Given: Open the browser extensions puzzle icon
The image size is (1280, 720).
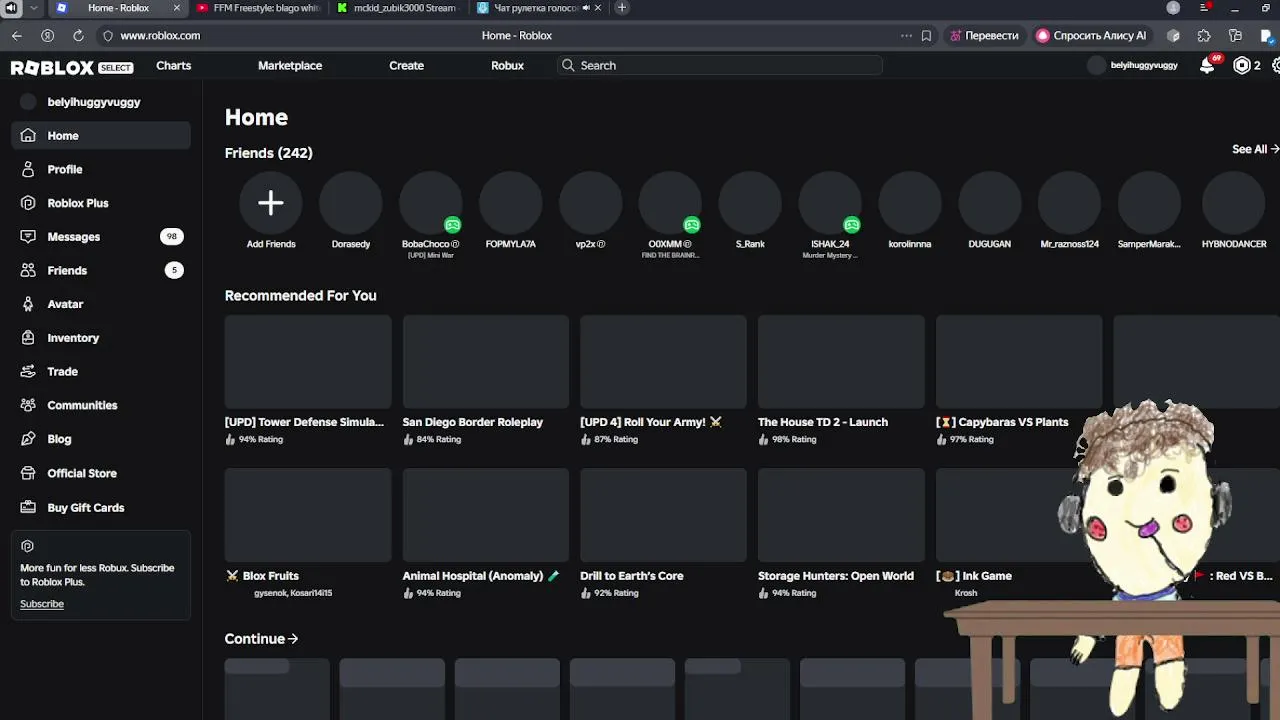Looking at the screenshot, I should pyautogui.click(x=1204, y=36).
